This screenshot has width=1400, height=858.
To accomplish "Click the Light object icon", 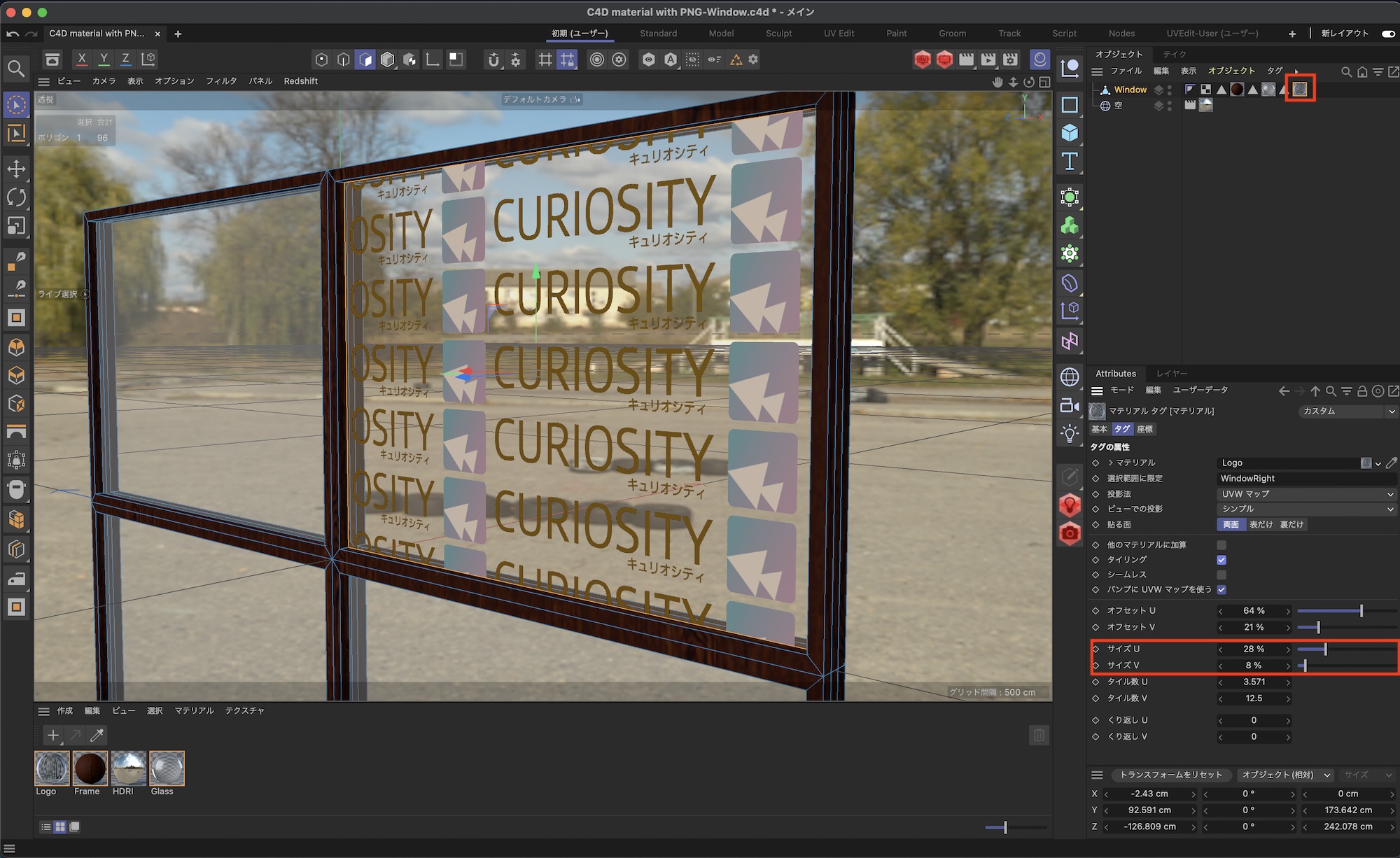I will click(1070, 434).
